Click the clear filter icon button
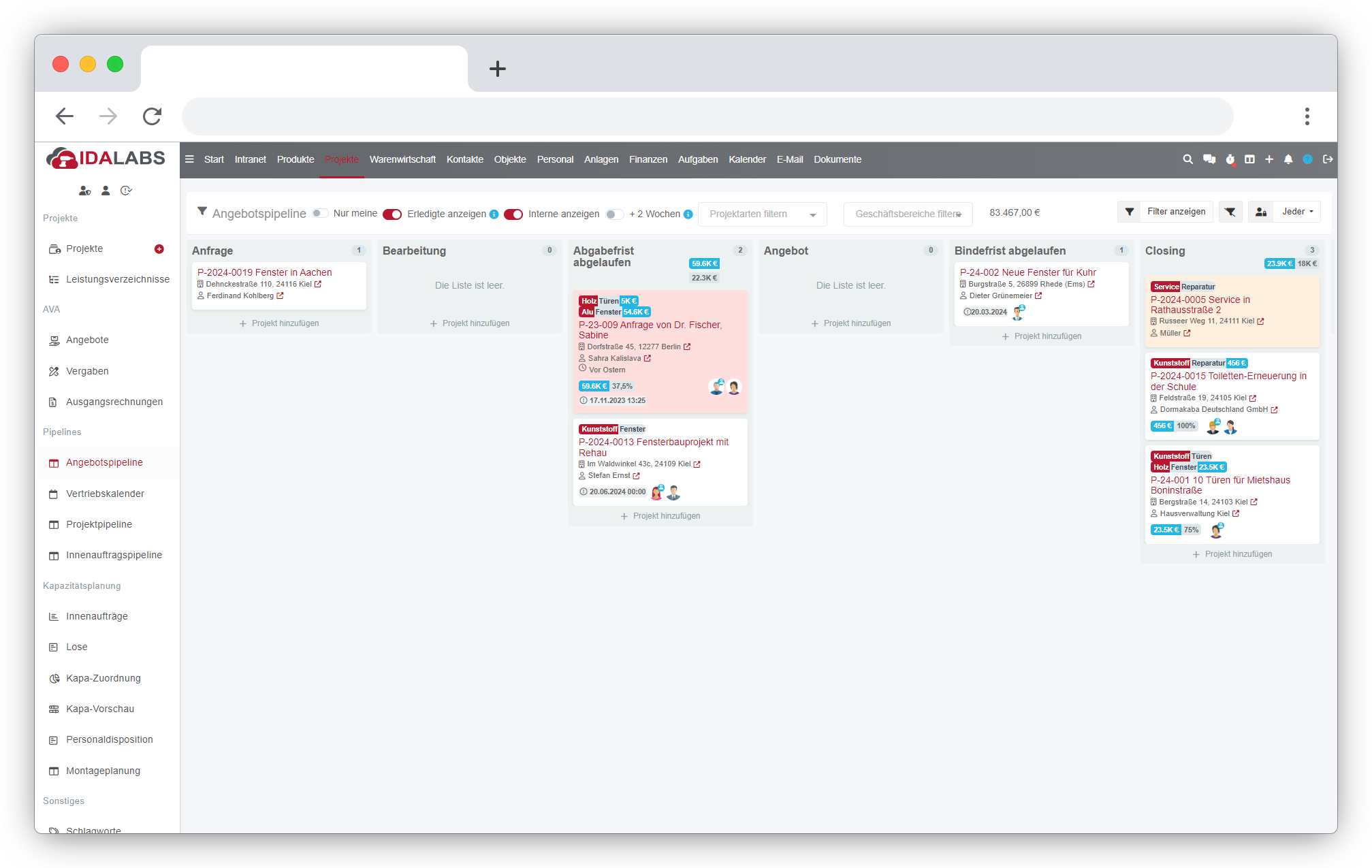The image size is (1372, 868). point(1230,212)
